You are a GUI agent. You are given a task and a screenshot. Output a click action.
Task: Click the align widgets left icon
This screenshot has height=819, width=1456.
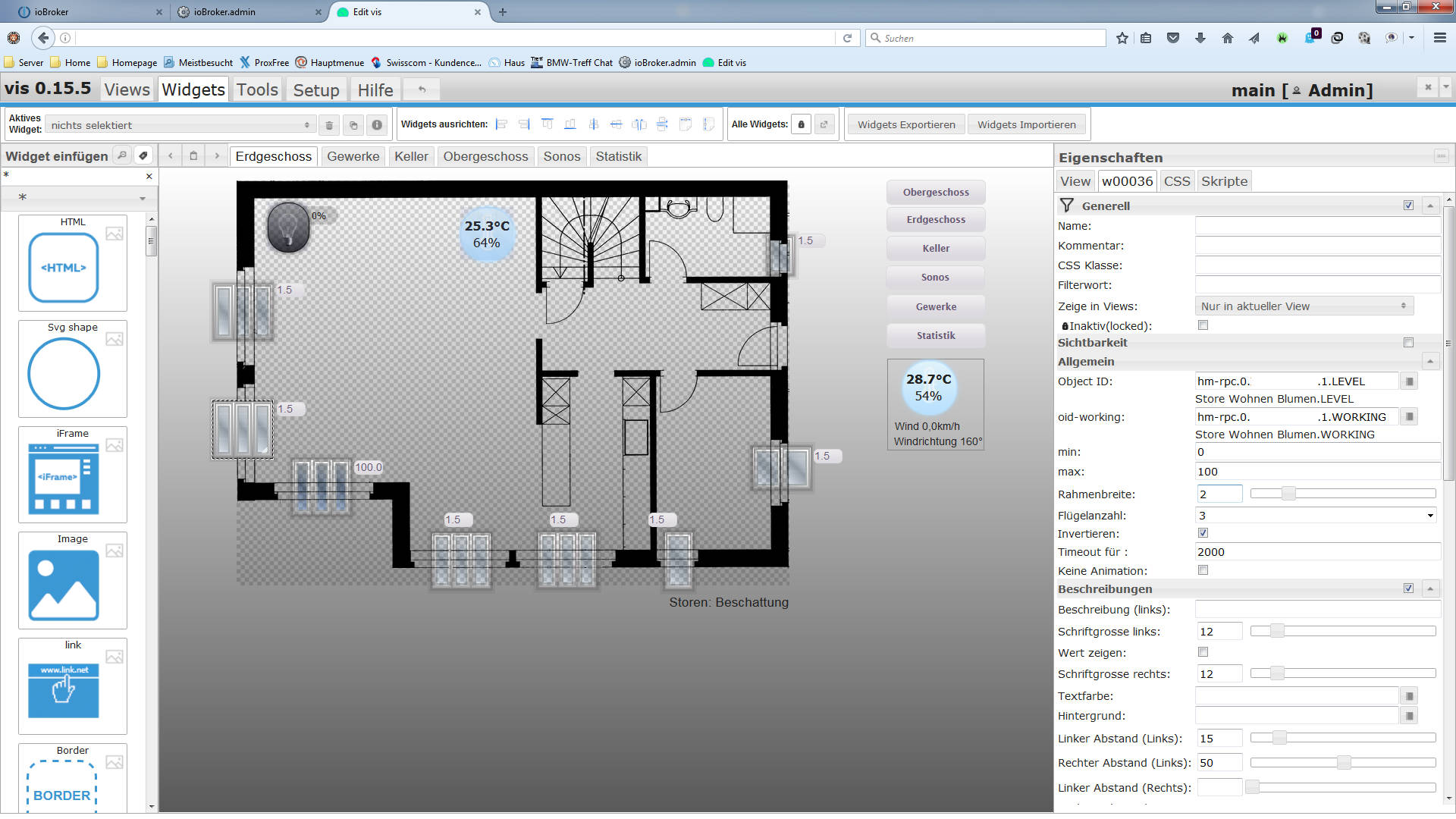coord(501,124)
